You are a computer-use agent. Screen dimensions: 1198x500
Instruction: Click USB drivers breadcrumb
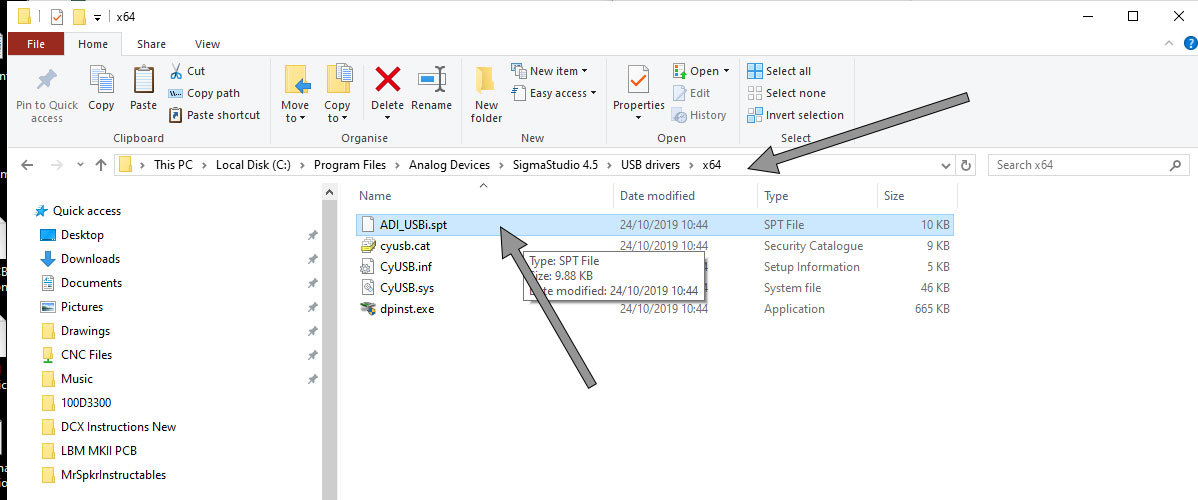coord(651,165)
